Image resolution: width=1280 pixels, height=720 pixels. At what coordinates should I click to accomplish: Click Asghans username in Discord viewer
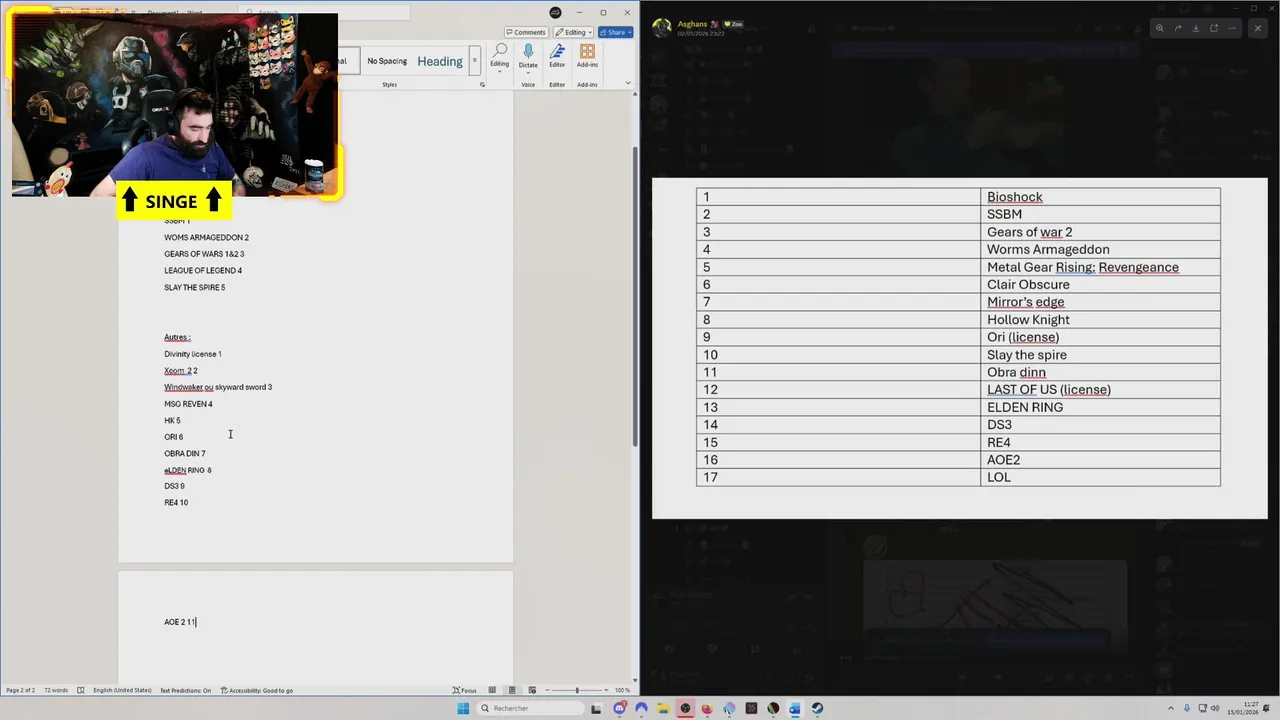(x=692, y=24)
